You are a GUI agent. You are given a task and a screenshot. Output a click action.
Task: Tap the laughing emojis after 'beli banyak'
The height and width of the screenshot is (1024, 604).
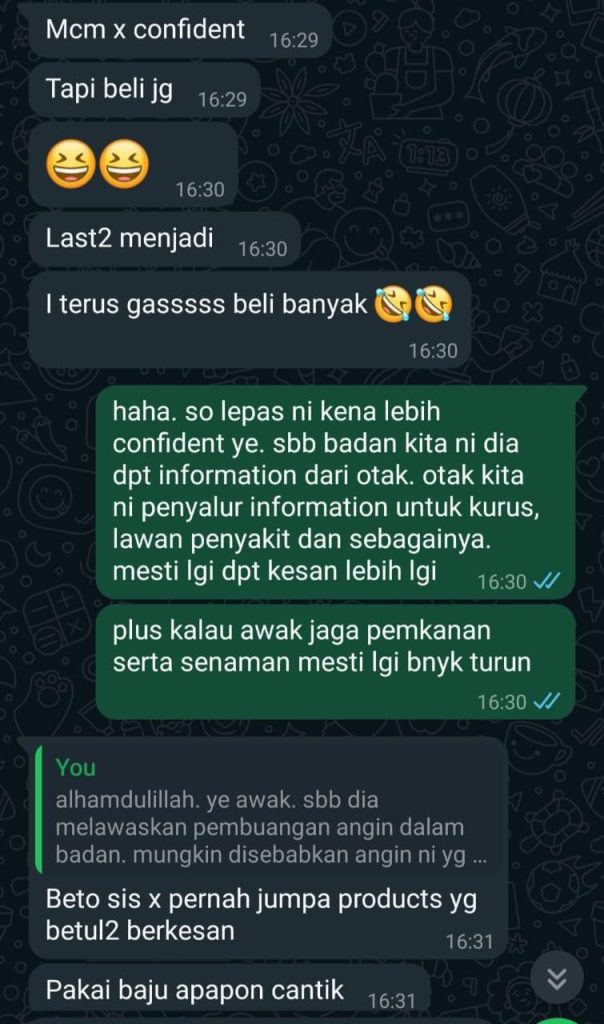[414, 305]
